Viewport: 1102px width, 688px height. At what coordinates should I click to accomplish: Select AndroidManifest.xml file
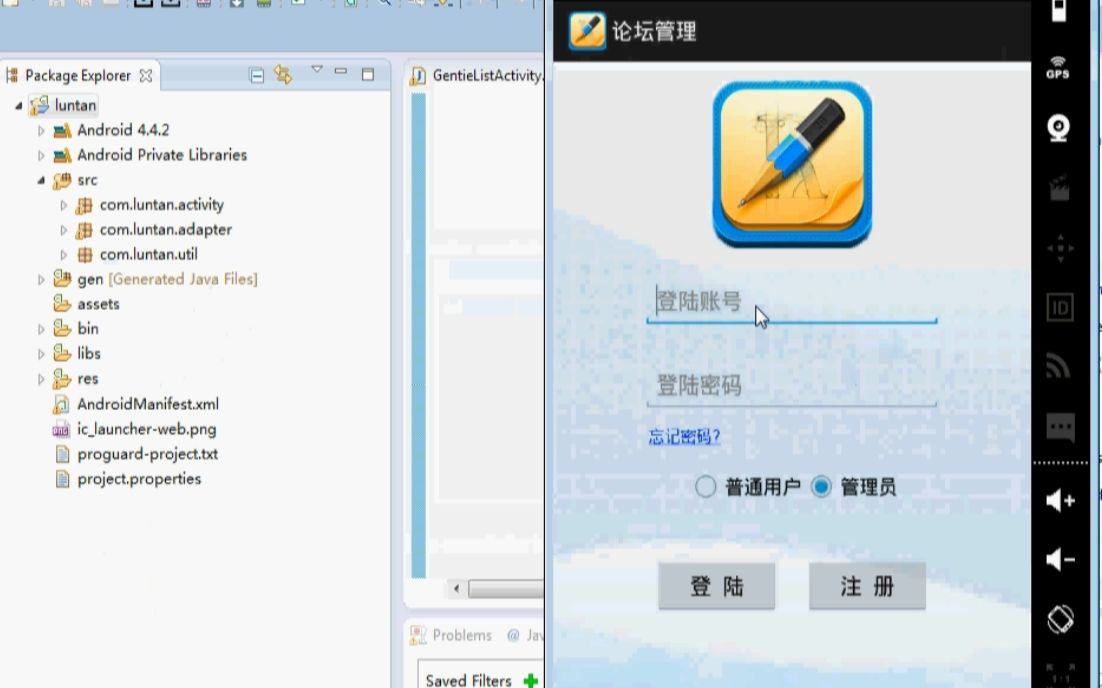click(148, 404)
